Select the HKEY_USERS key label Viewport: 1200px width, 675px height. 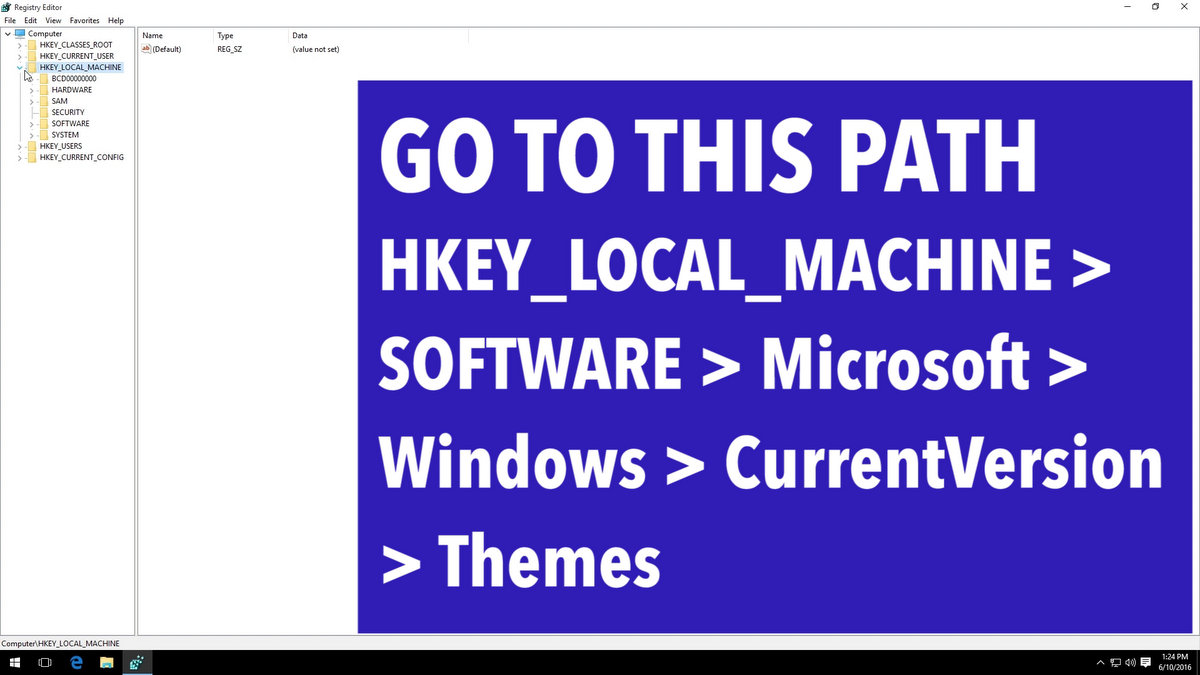61,146
